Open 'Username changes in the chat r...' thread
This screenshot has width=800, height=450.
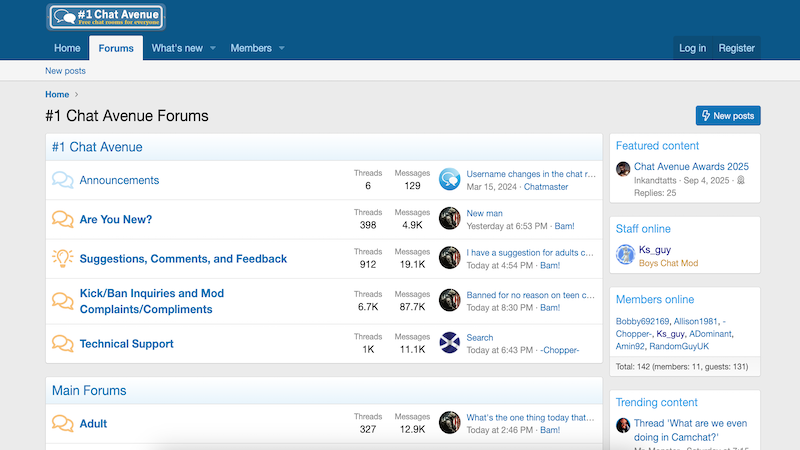[x=531, y=174]
